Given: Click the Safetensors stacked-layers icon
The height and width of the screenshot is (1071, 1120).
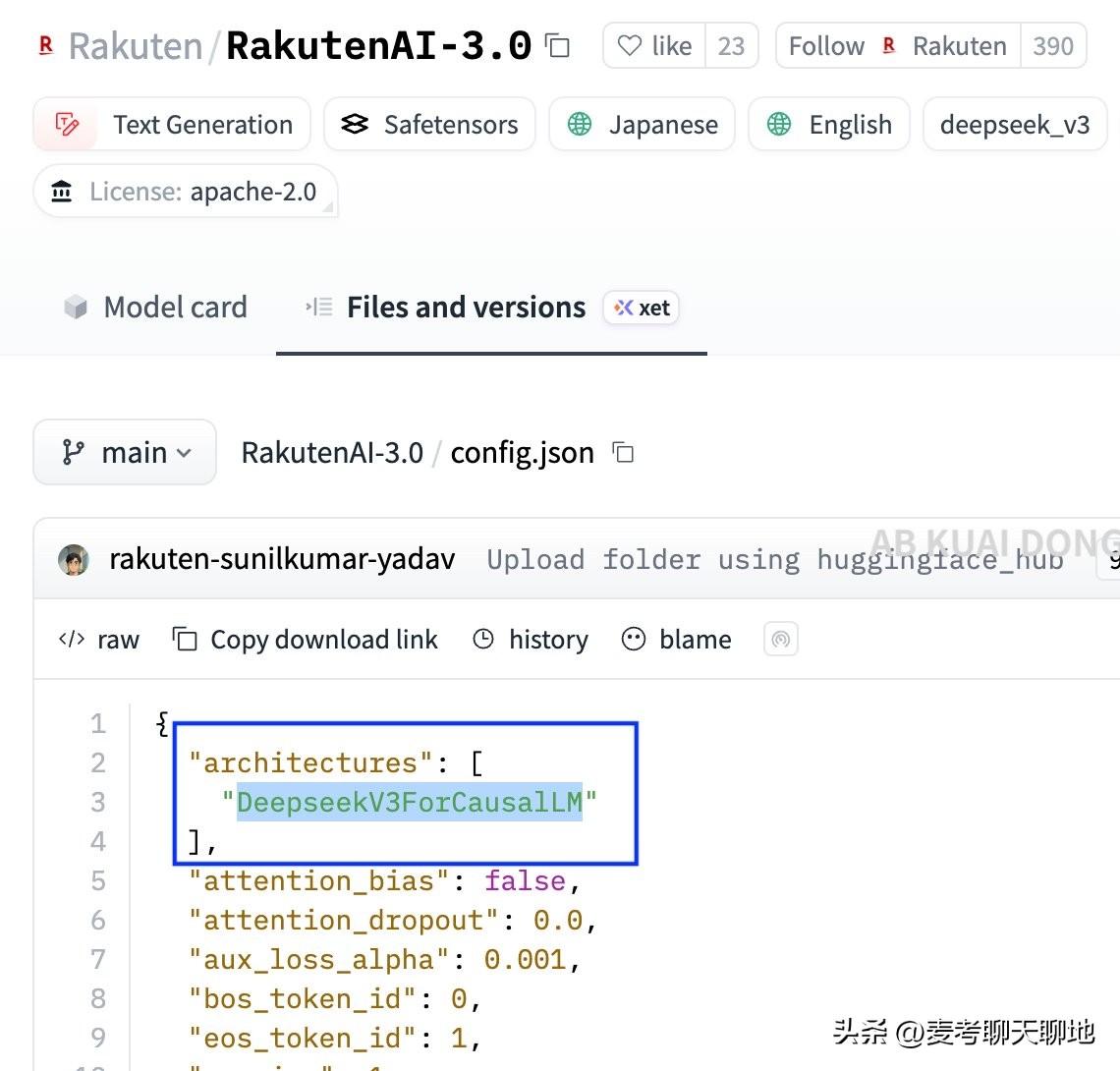Looking at the screenshot, I should coord(355,125).
